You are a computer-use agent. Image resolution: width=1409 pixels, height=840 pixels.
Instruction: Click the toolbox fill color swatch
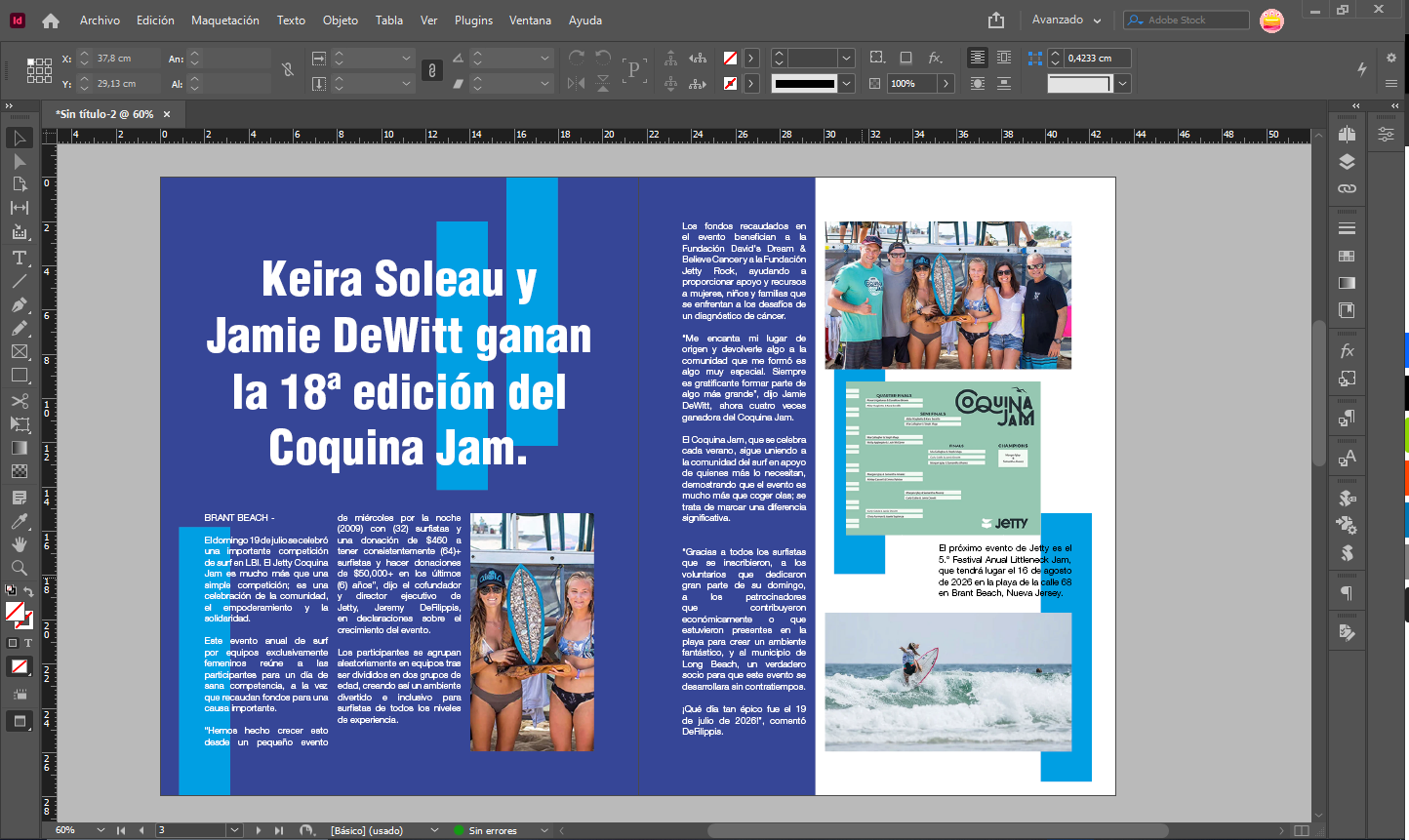coord(15,612)
